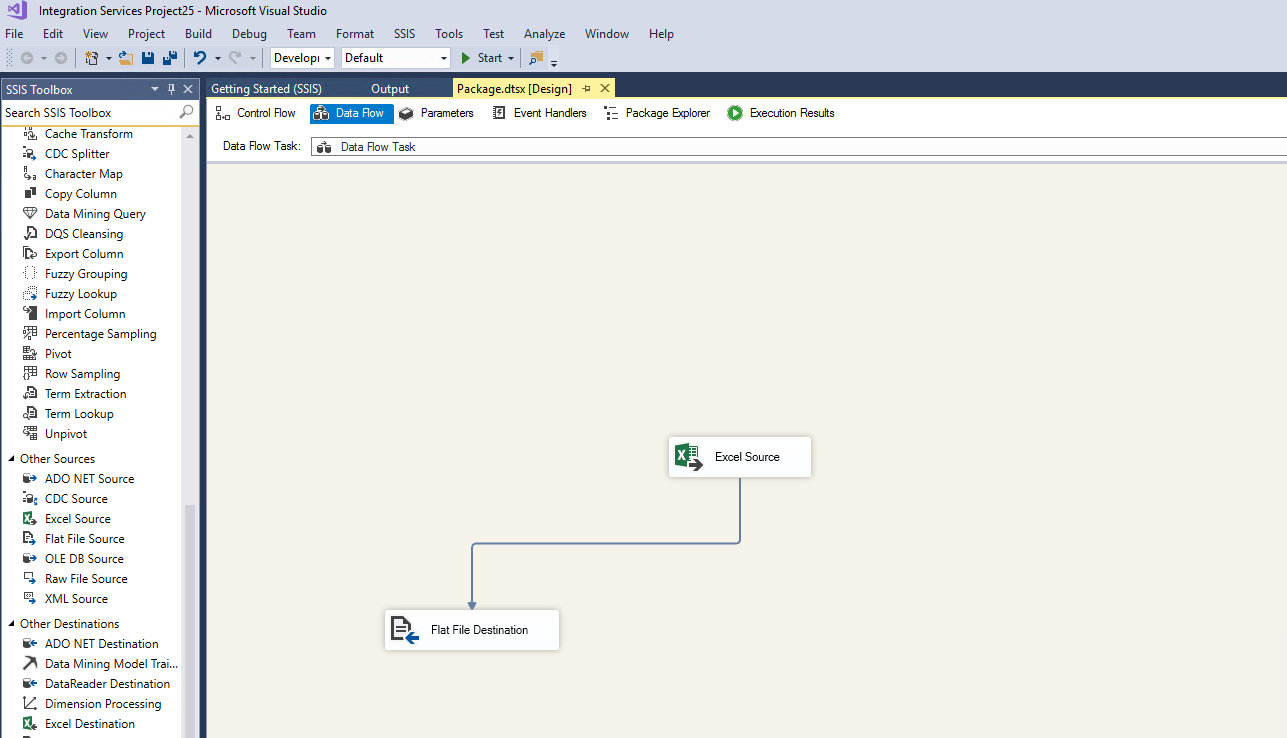Screen dimensions: 1287x738
Task: Toggle auto-hide pin on SSIS Toolbox
Action: pos(172,88)
